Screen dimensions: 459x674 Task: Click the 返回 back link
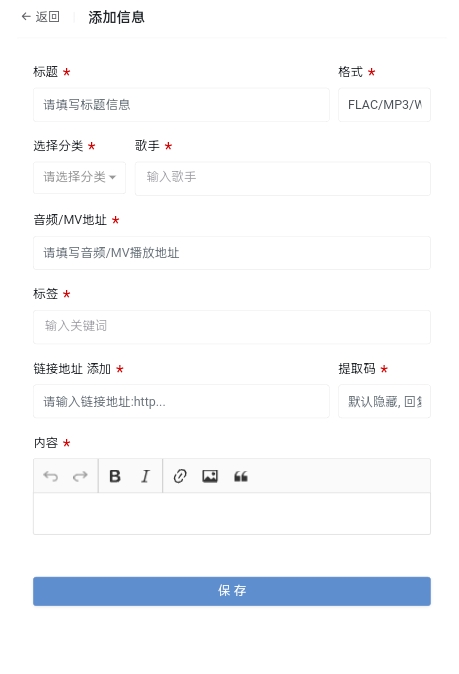(x=47, y=17)
